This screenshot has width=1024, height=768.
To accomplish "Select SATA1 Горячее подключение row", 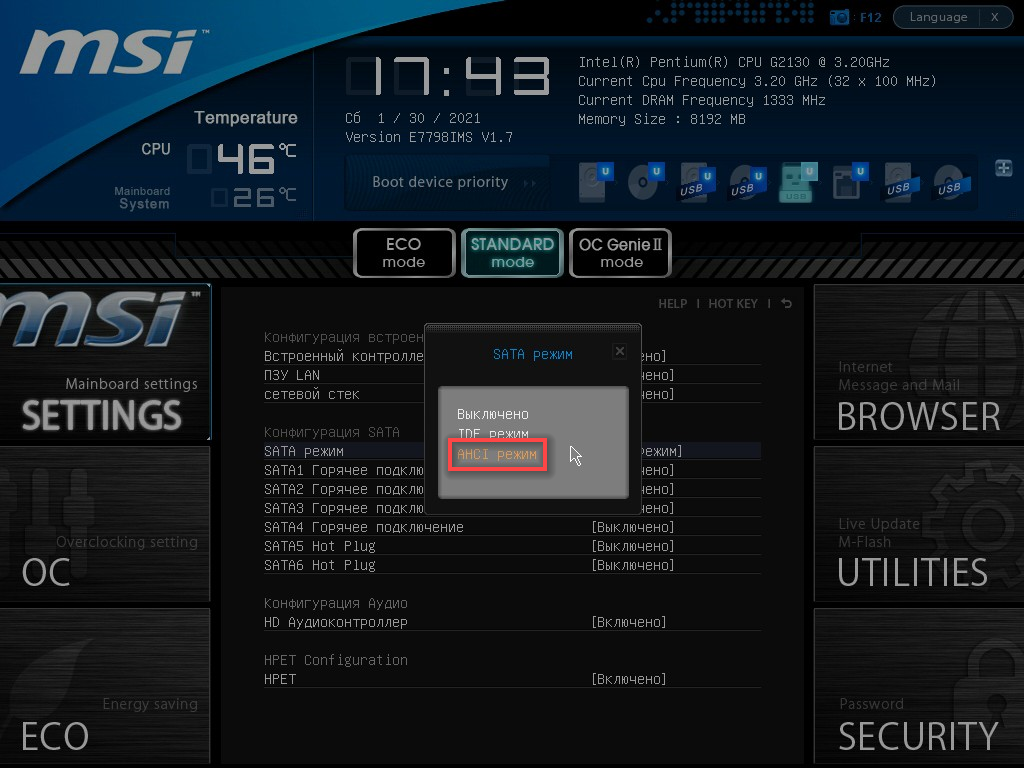I will tap(512, 470).
